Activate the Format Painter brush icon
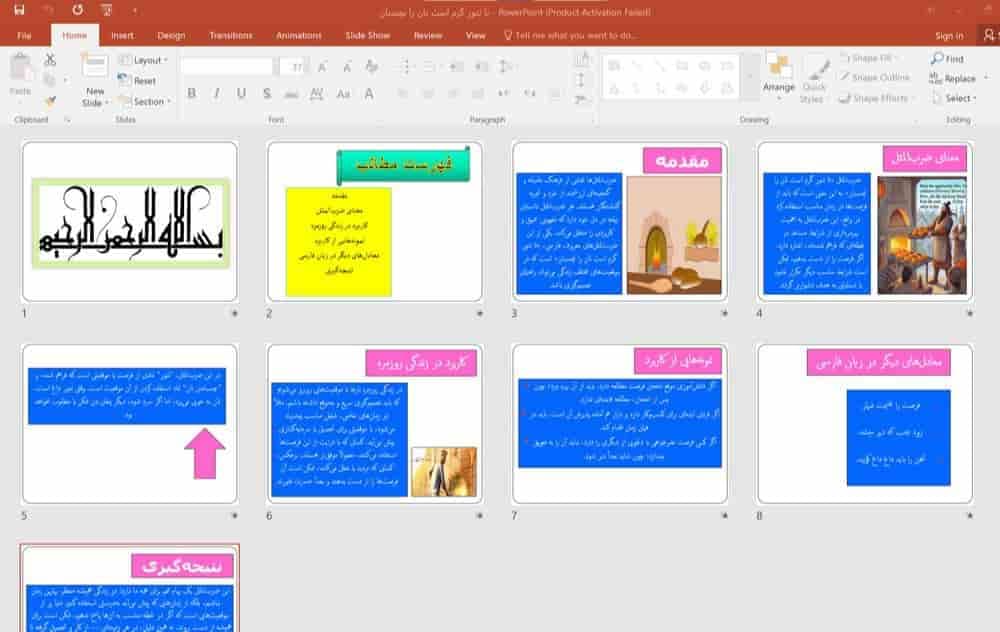Image resolution: width=1000 pixels, height=632 pixels. (50, 100)
